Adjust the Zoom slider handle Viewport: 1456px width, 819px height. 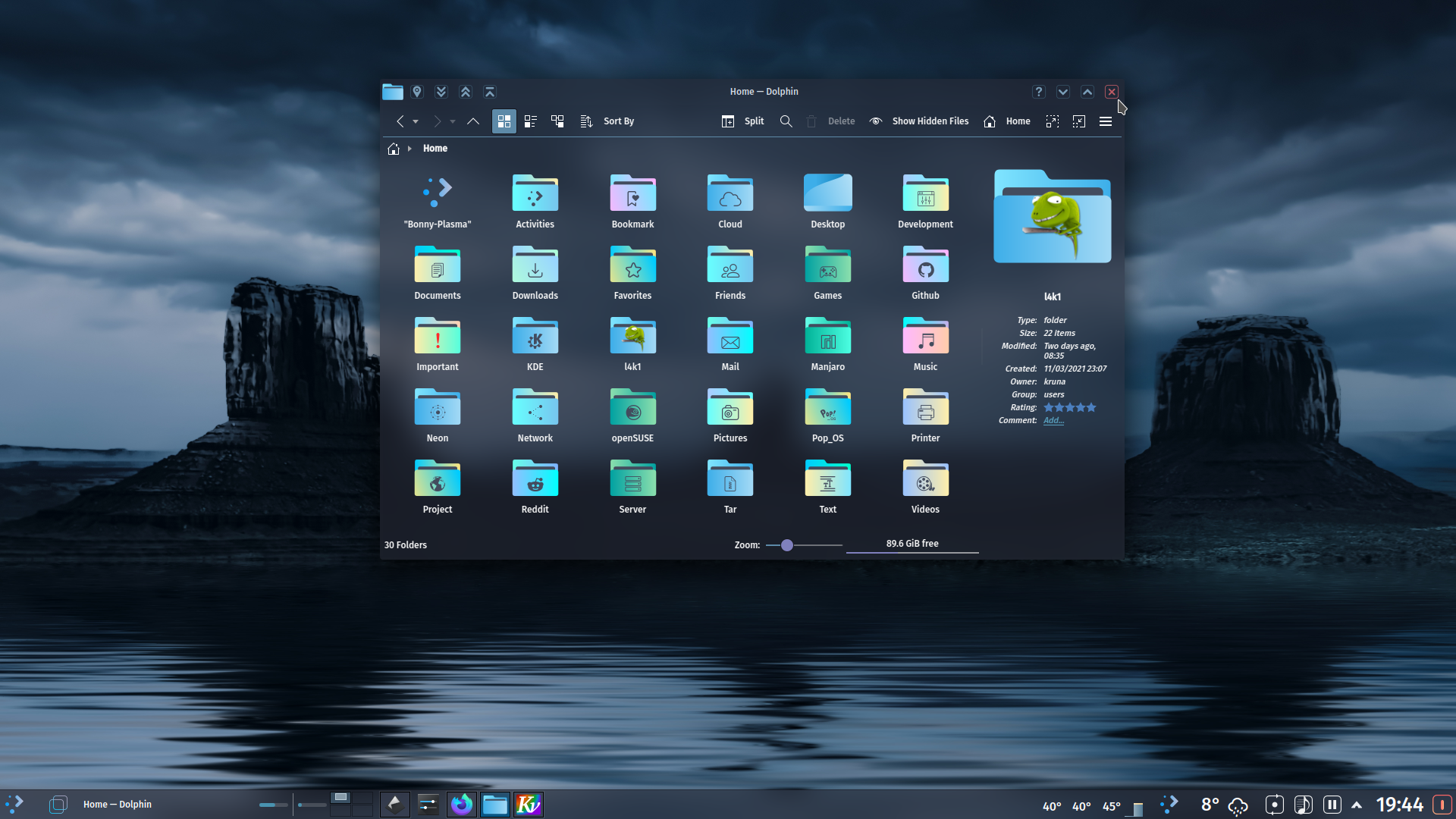[787, 545]
